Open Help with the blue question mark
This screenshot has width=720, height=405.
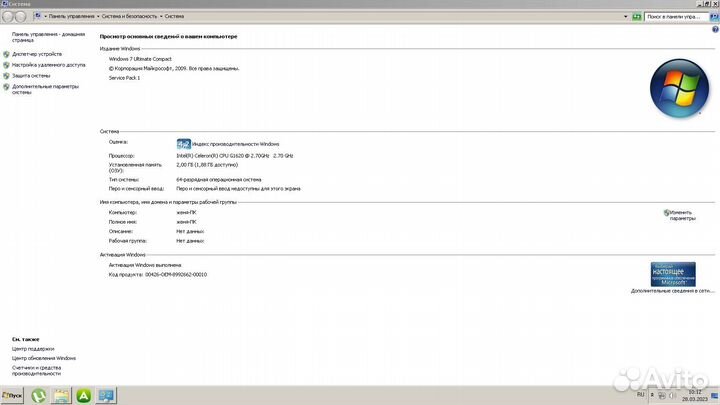[715, 29]
